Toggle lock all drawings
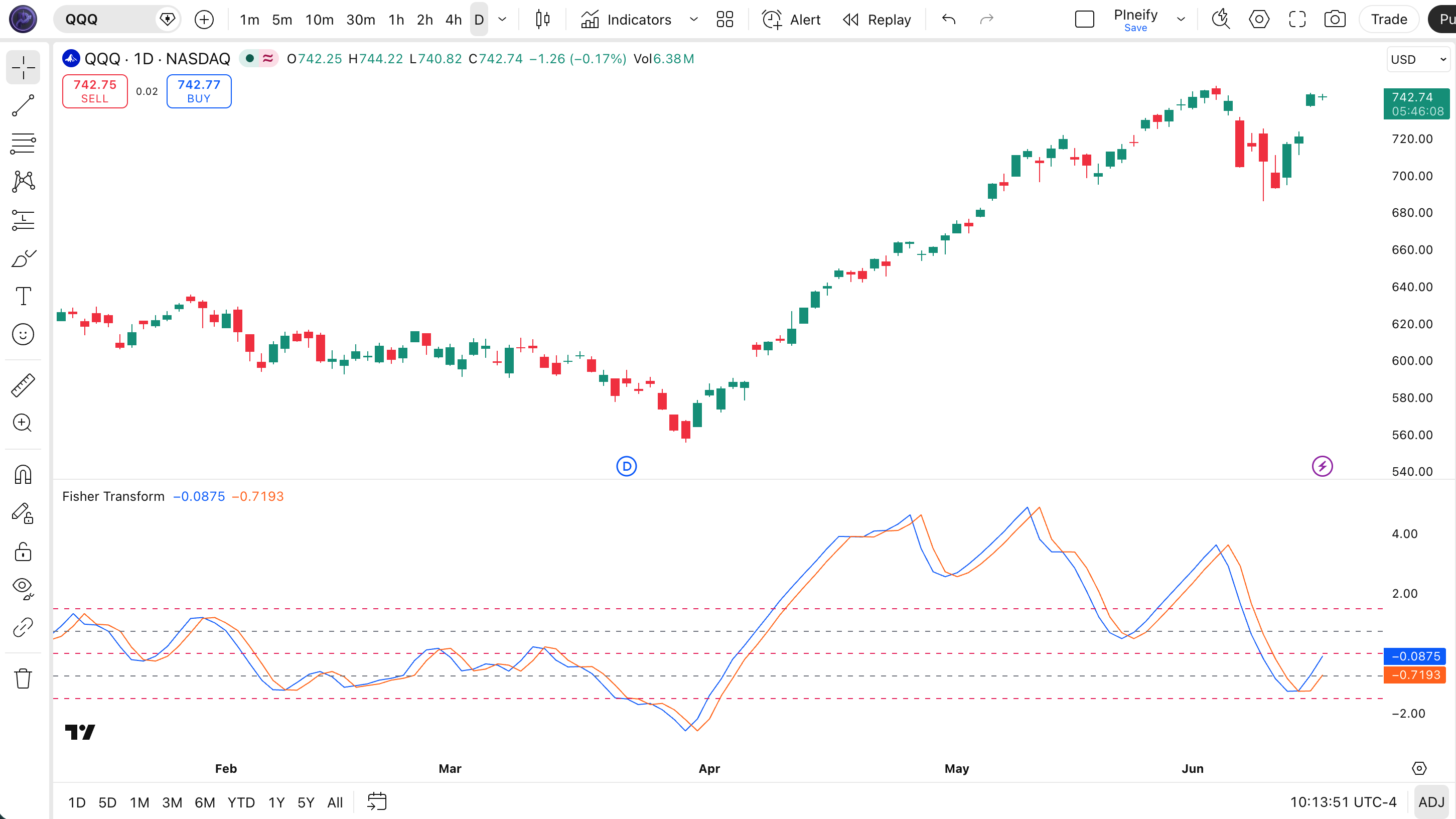Image resolution: width=1456 pixels, height=819 pixels. coord(23,551)
